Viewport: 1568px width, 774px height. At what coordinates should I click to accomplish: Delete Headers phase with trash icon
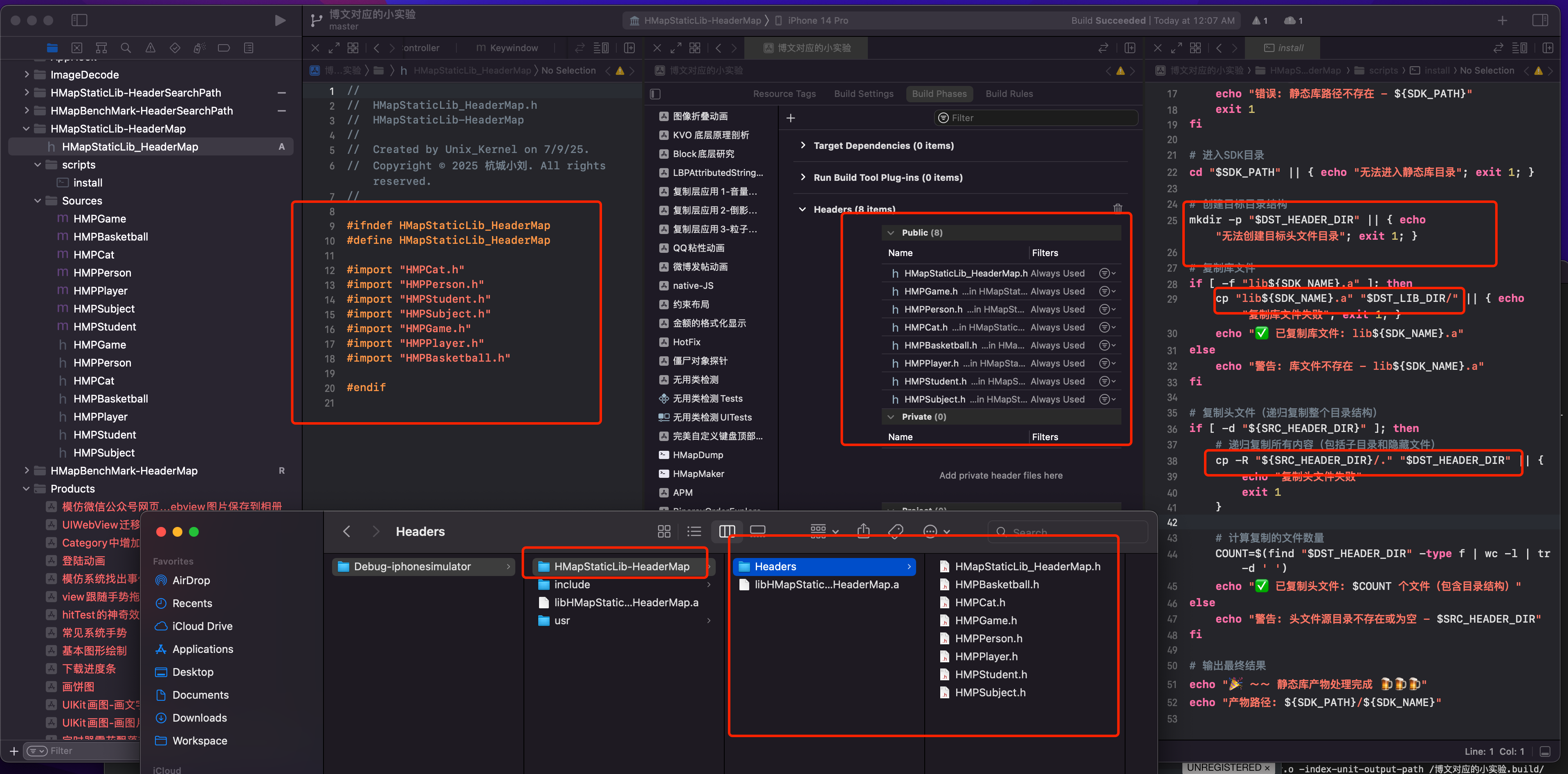pos(1118,208)
